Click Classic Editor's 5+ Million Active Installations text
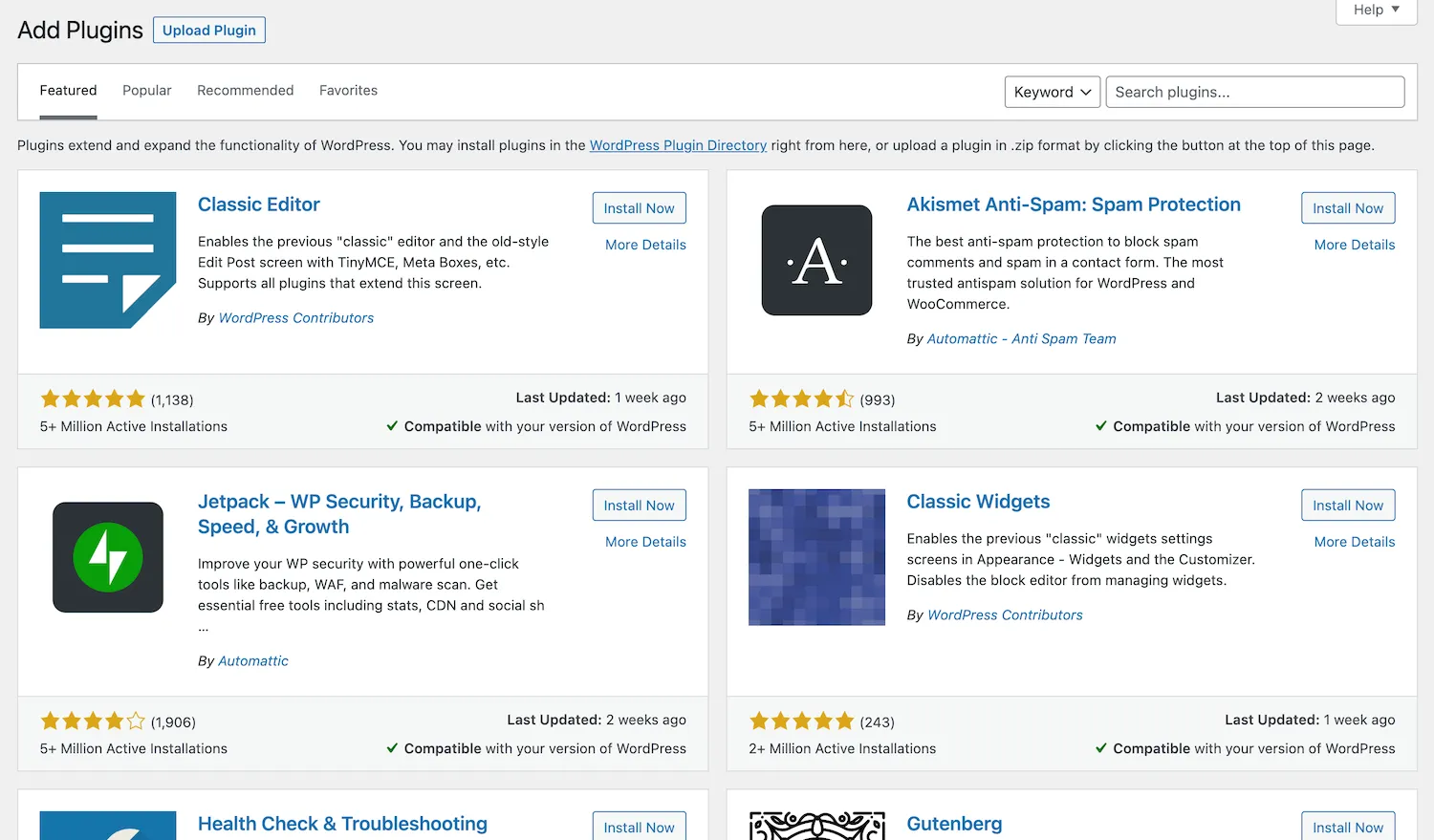 click(x=134, y=426)
